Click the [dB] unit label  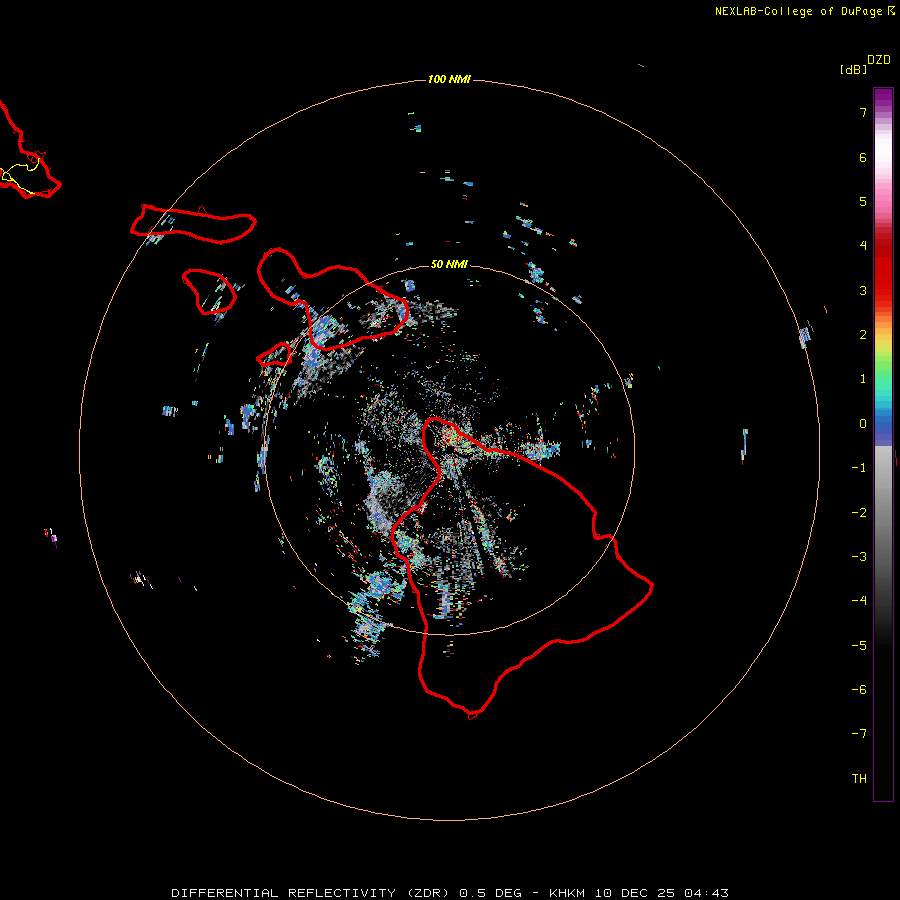pos(854,69)
